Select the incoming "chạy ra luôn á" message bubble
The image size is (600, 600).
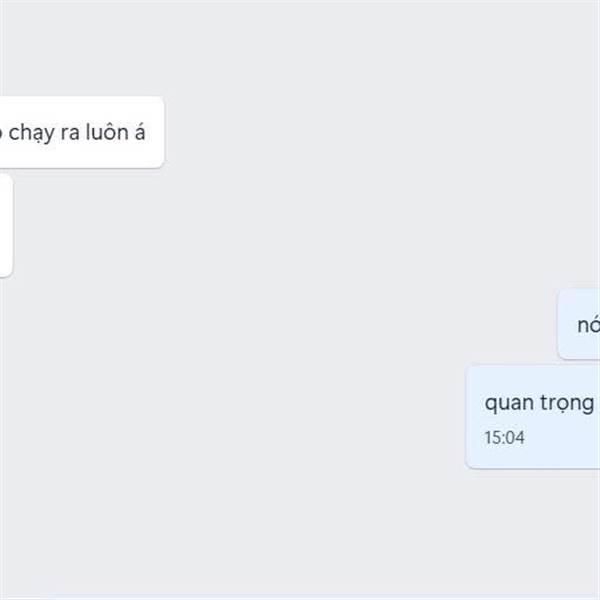[82, 132]
